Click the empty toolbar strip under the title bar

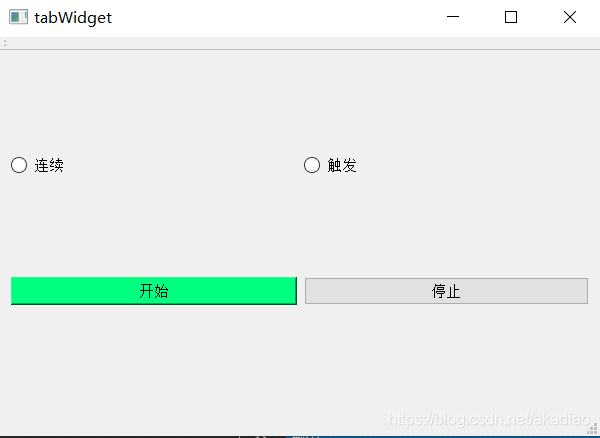[302, 43]
